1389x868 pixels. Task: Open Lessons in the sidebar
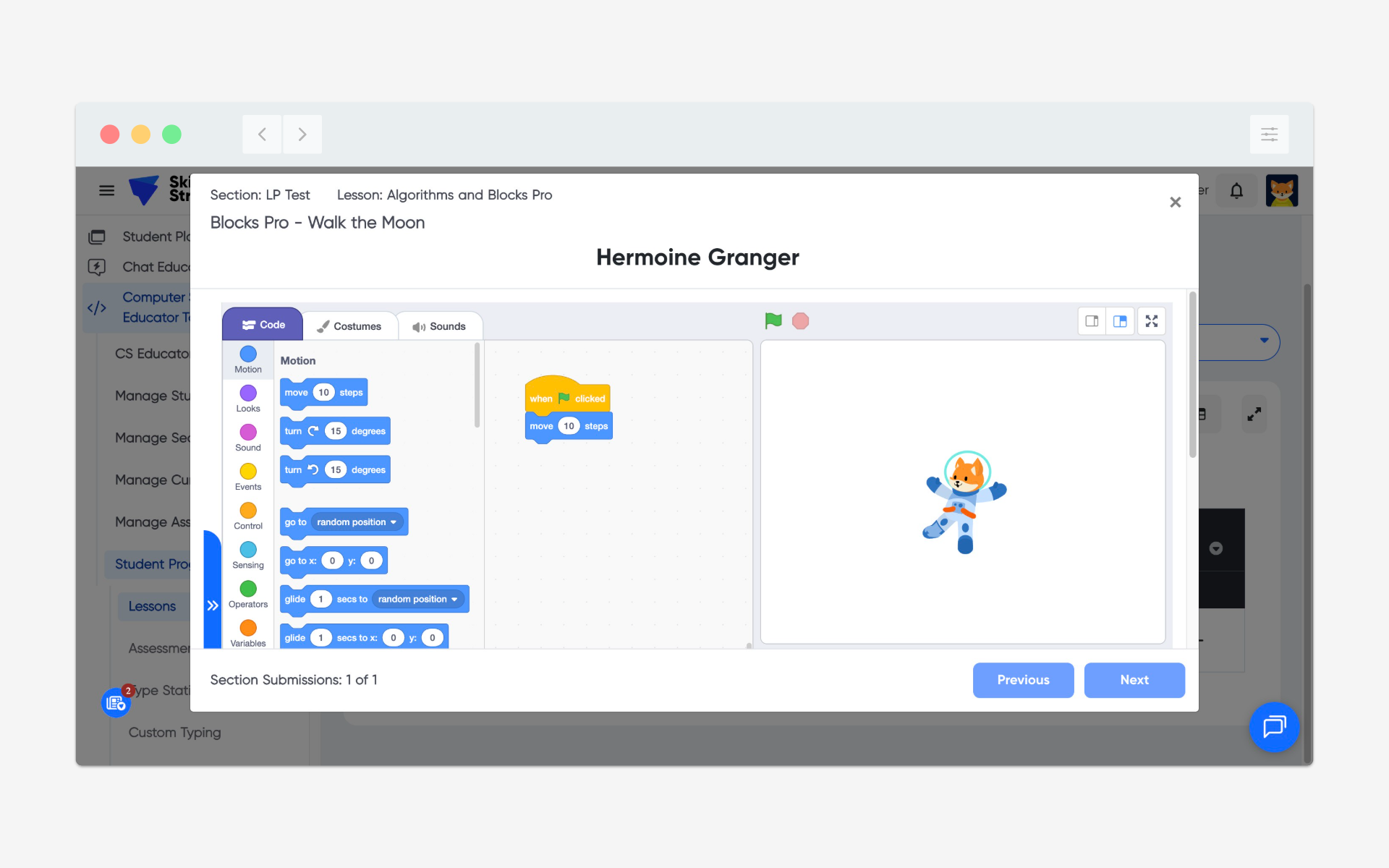(x=152, y=606)
